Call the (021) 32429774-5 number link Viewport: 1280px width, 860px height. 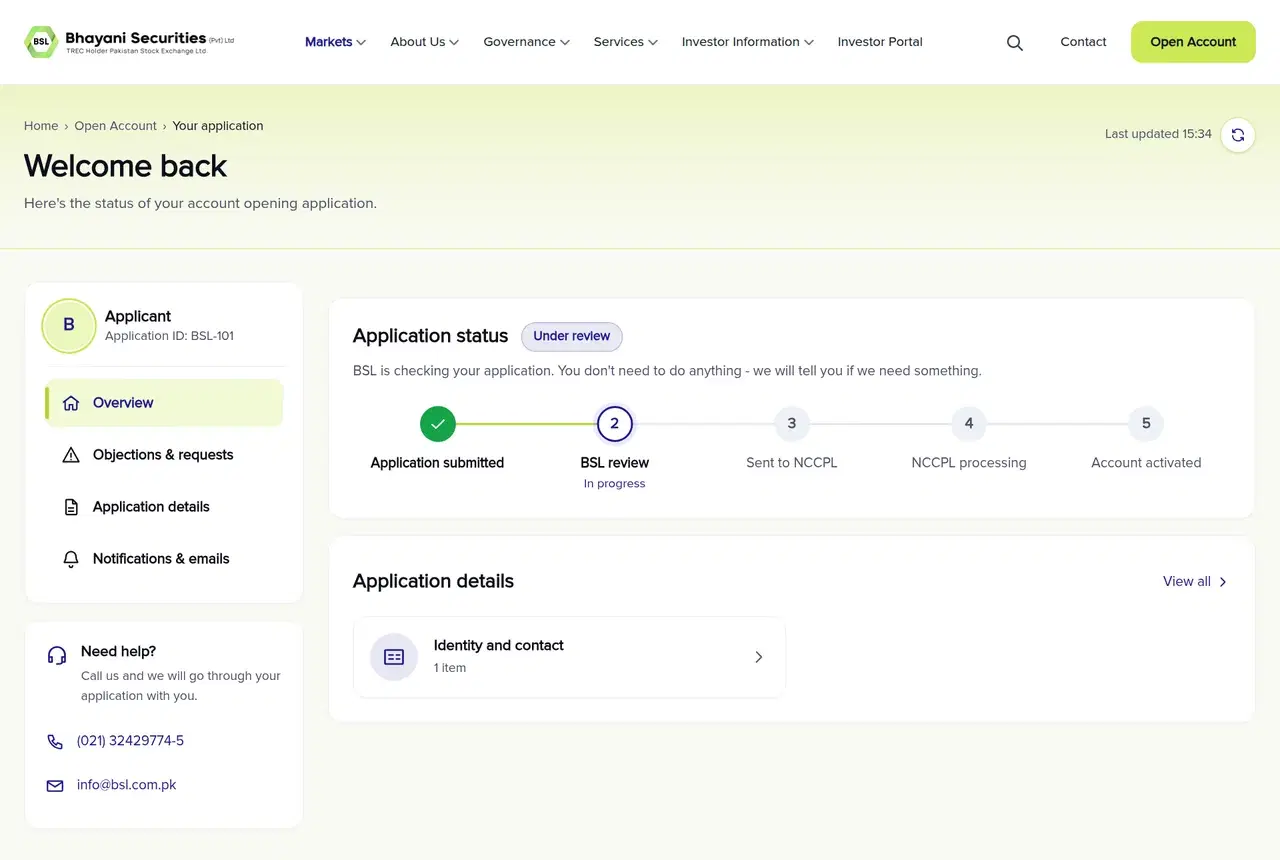130,742
